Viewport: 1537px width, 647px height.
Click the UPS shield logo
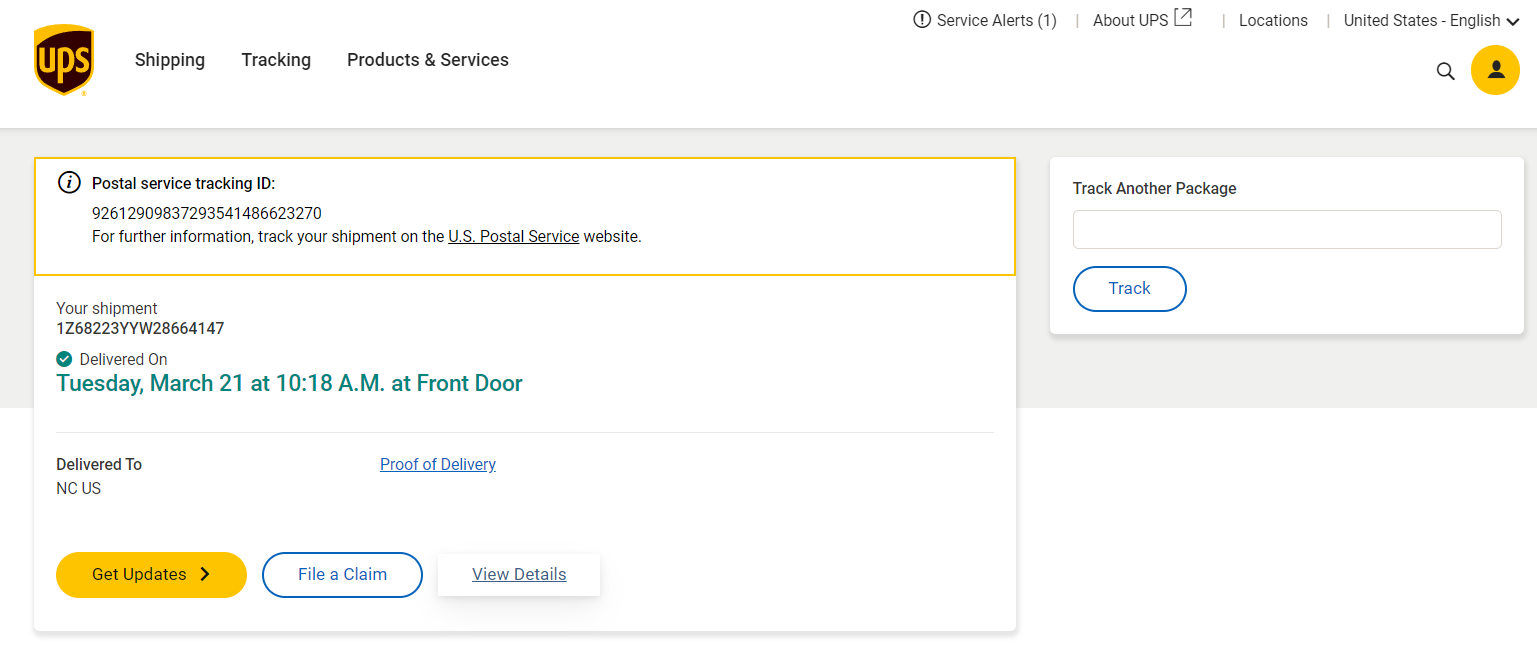point(63,60)
